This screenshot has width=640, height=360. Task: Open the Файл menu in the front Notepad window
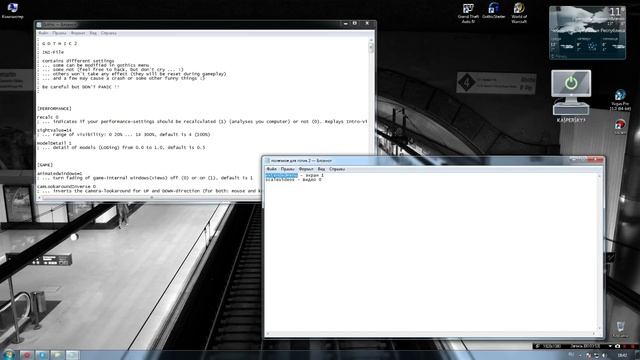(271, 169)
